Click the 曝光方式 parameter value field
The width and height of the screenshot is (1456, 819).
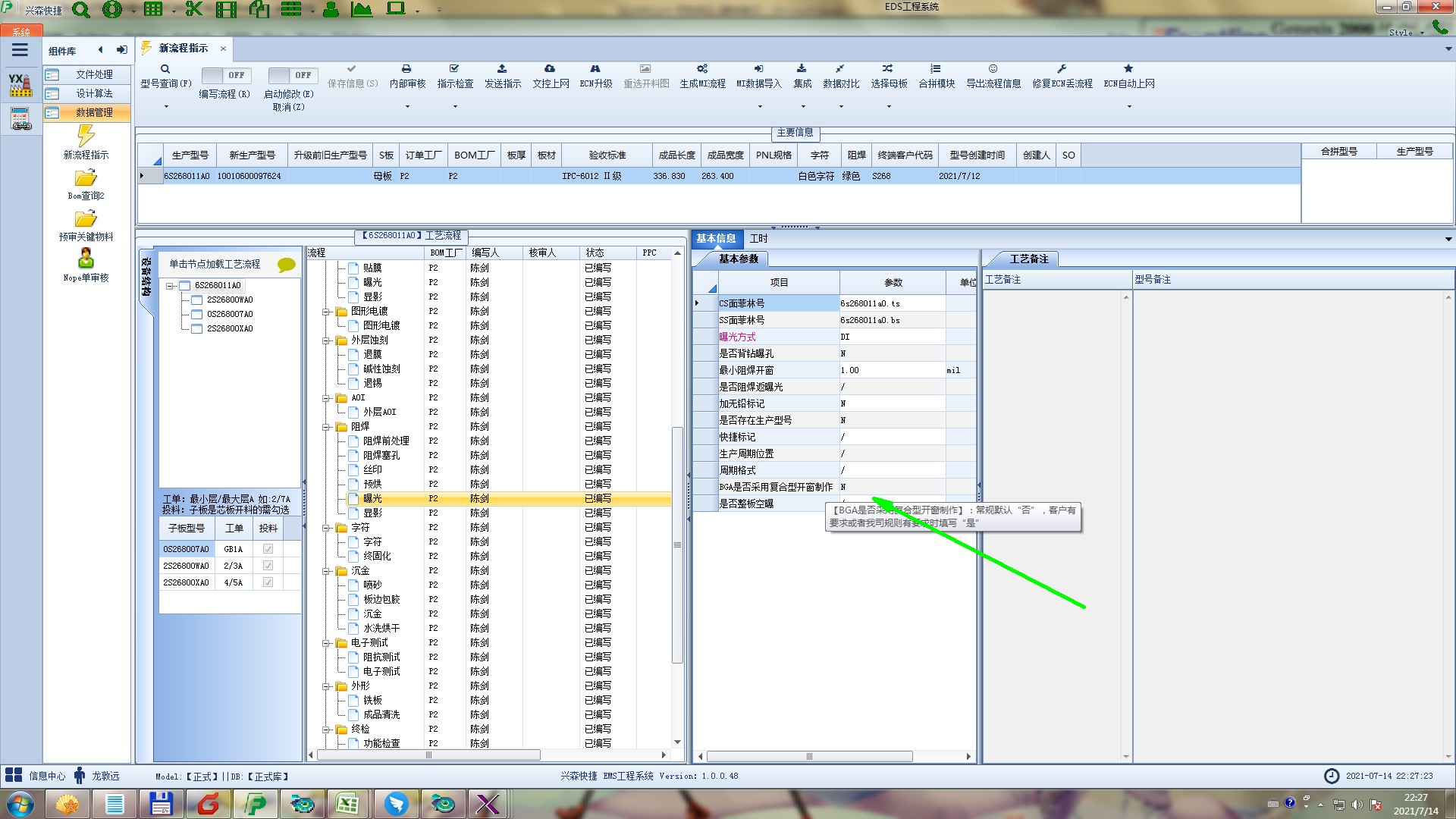(x=892, y=337)
